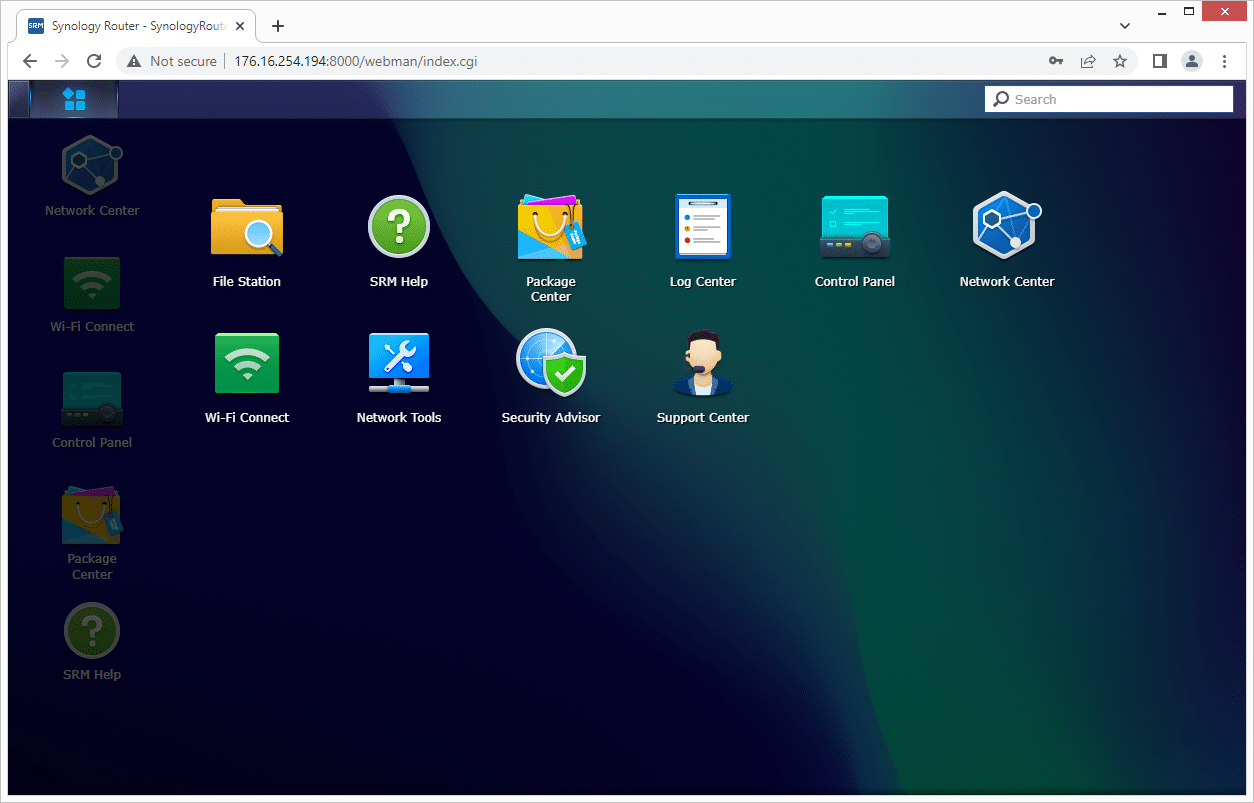Image resolution: width=1254 pixels, height=803 pixels.
Task: Click dimmed Network Center desktop shortcut
Action: tap(92, 175)
